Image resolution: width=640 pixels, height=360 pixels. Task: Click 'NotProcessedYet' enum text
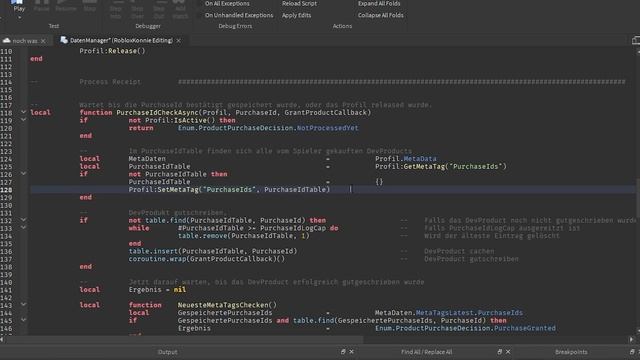tap(327, 128)
